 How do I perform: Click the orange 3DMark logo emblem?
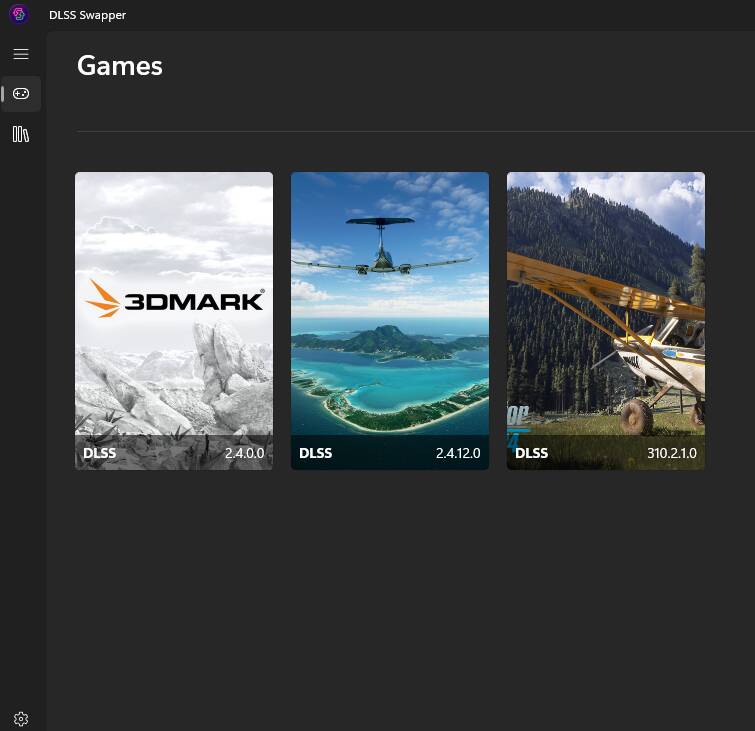(x=103, y=299)
